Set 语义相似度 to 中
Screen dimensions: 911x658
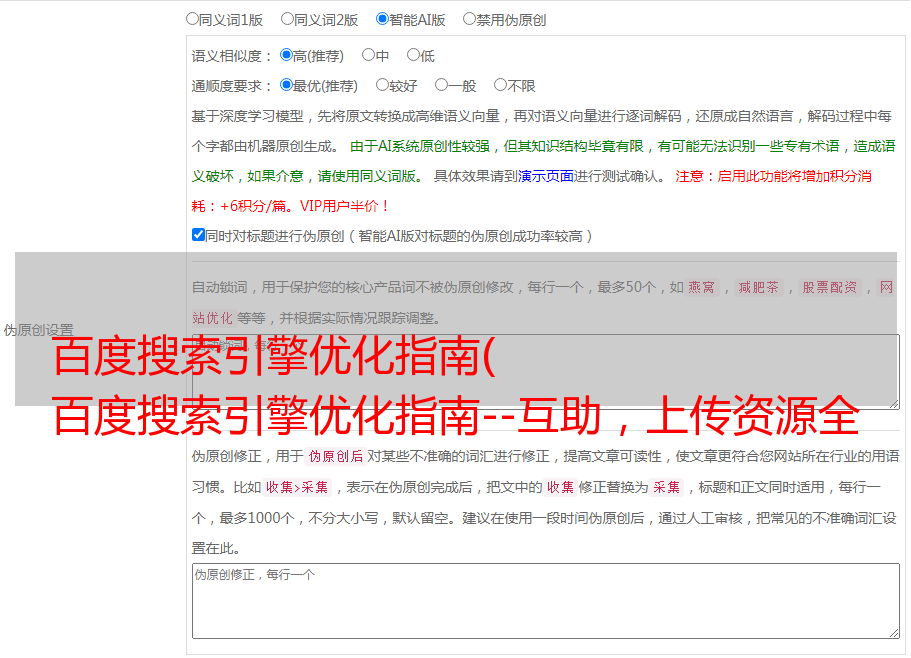click(368, 55)
